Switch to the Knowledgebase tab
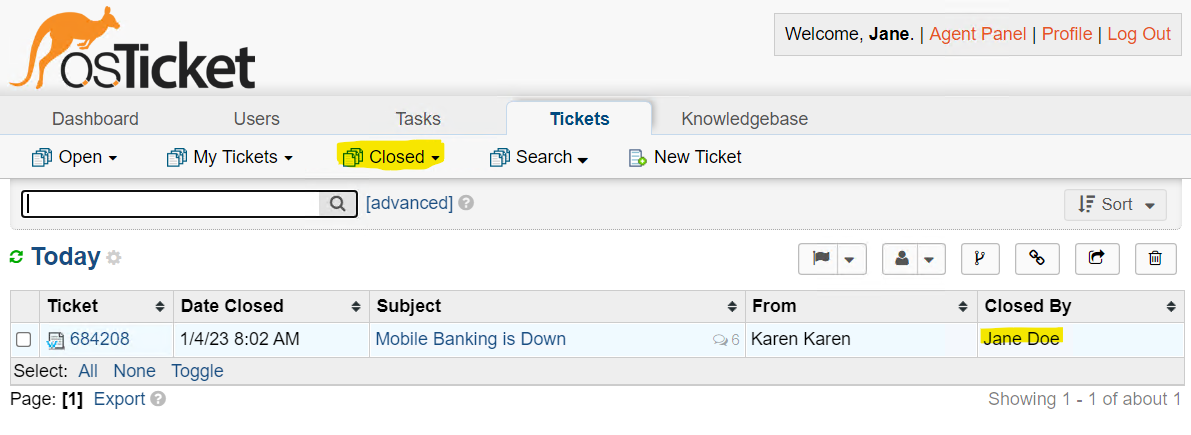This screenshot has width=1191, height=435. click(744, 119)
